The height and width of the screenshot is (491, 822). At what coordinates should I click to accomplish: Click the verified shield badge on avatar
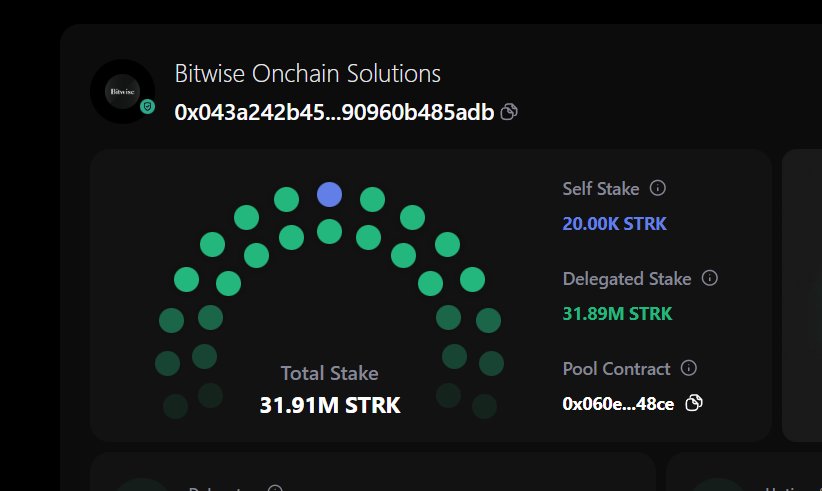click(147, 106)
